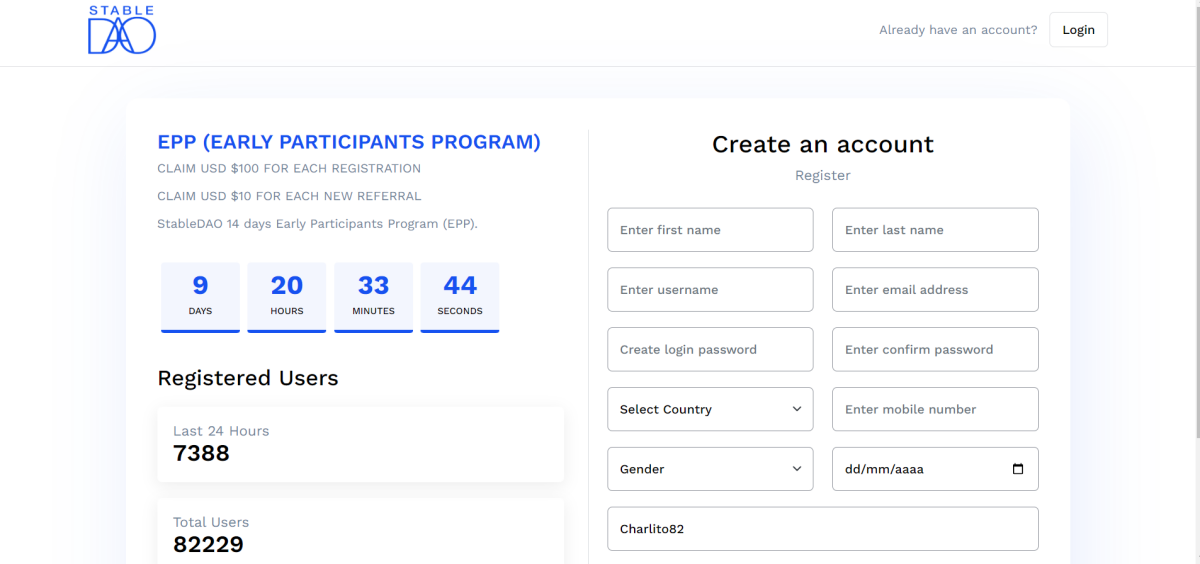The height and width of the screenshot is (564, 1200).
Task: Click the StableDAO logo
Action: 121,30
